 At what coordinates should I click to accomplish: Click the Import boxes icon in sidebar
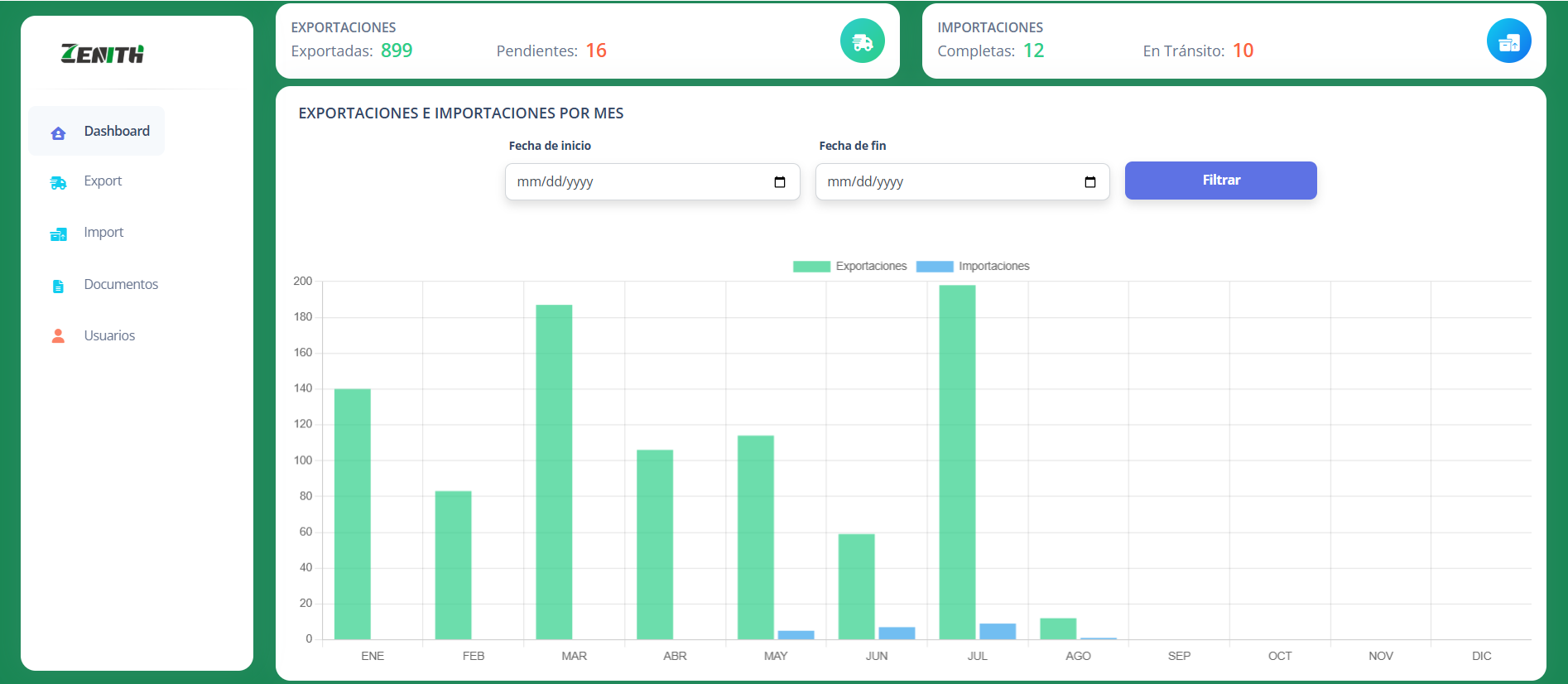coord(58,234)
